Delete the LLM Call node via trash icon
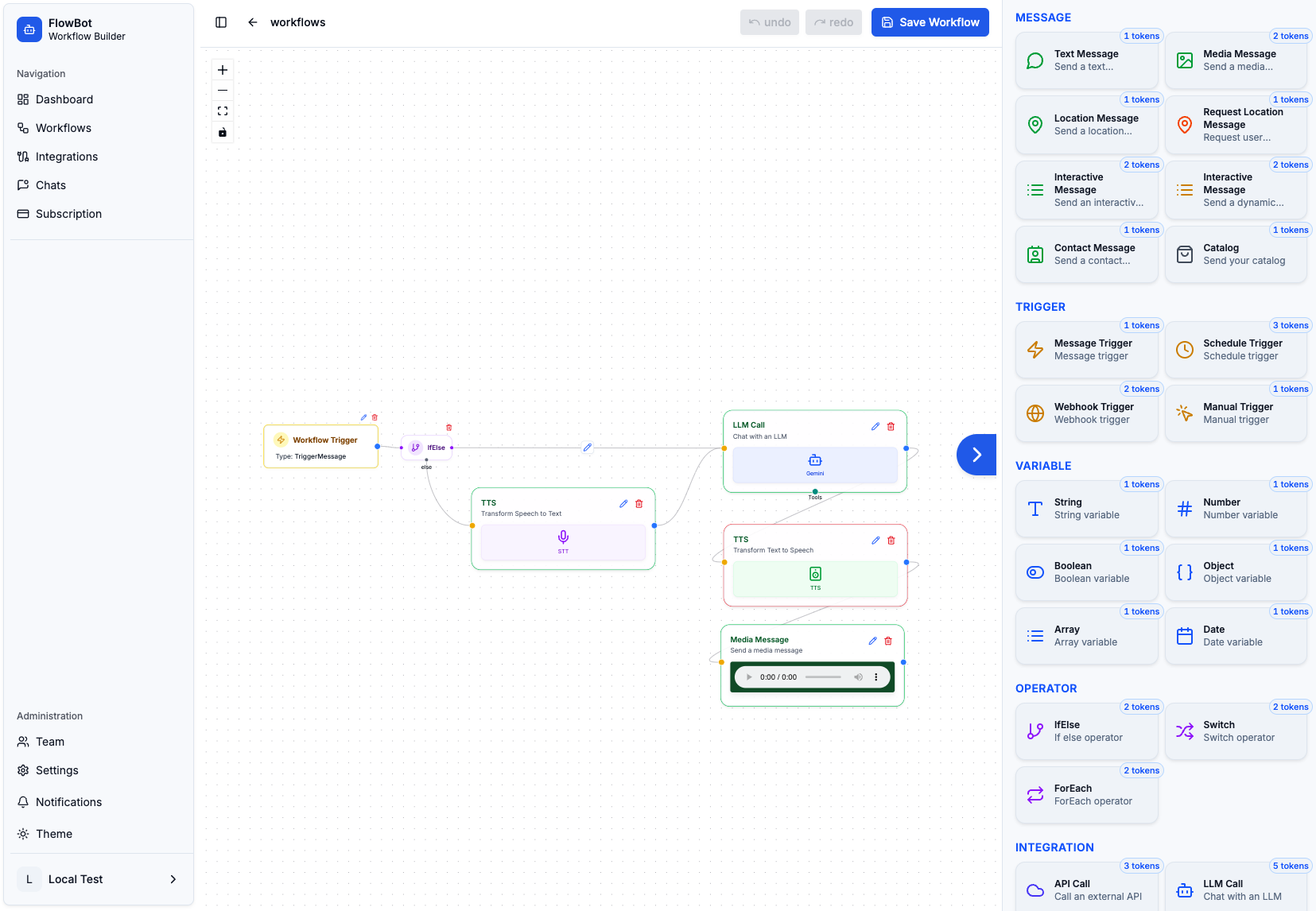 coord(891,427)
